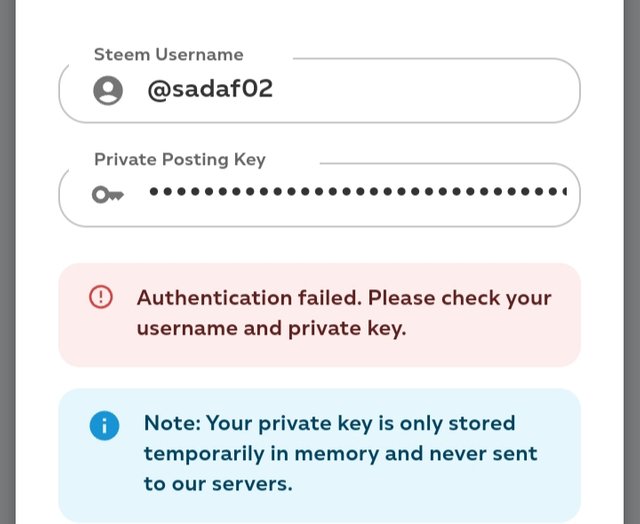Click "username and private key." error line
Screen dimensions: 640x524
[x=271, y=328]
